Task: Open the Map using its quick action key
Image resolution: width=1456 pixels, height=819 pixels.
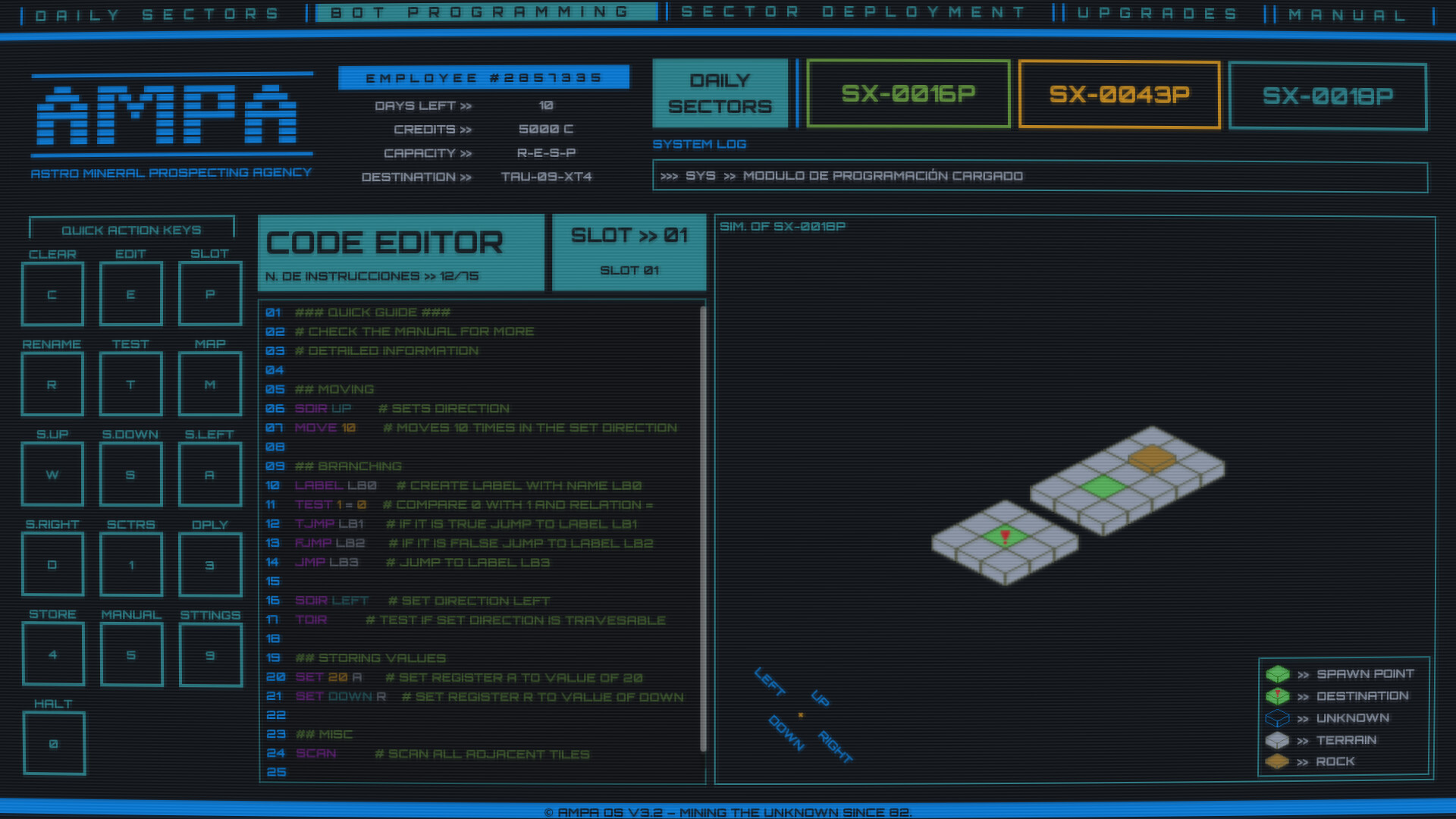Action: coord(209,384)
